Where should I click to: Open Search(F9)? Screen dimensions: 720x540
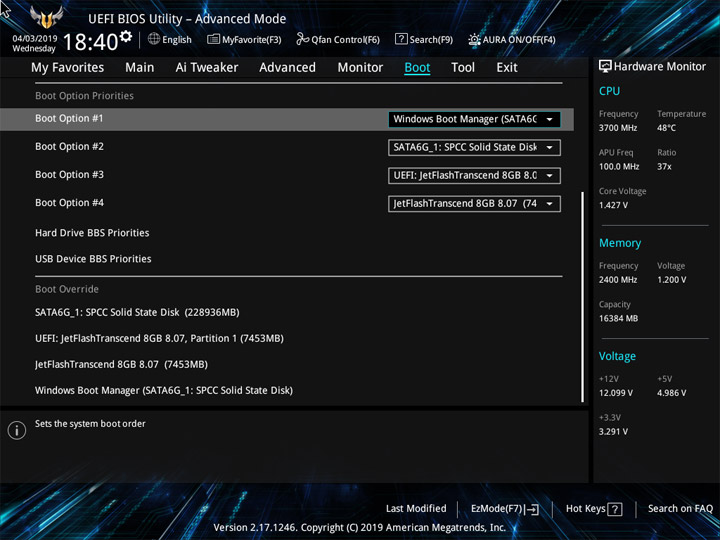424,39
